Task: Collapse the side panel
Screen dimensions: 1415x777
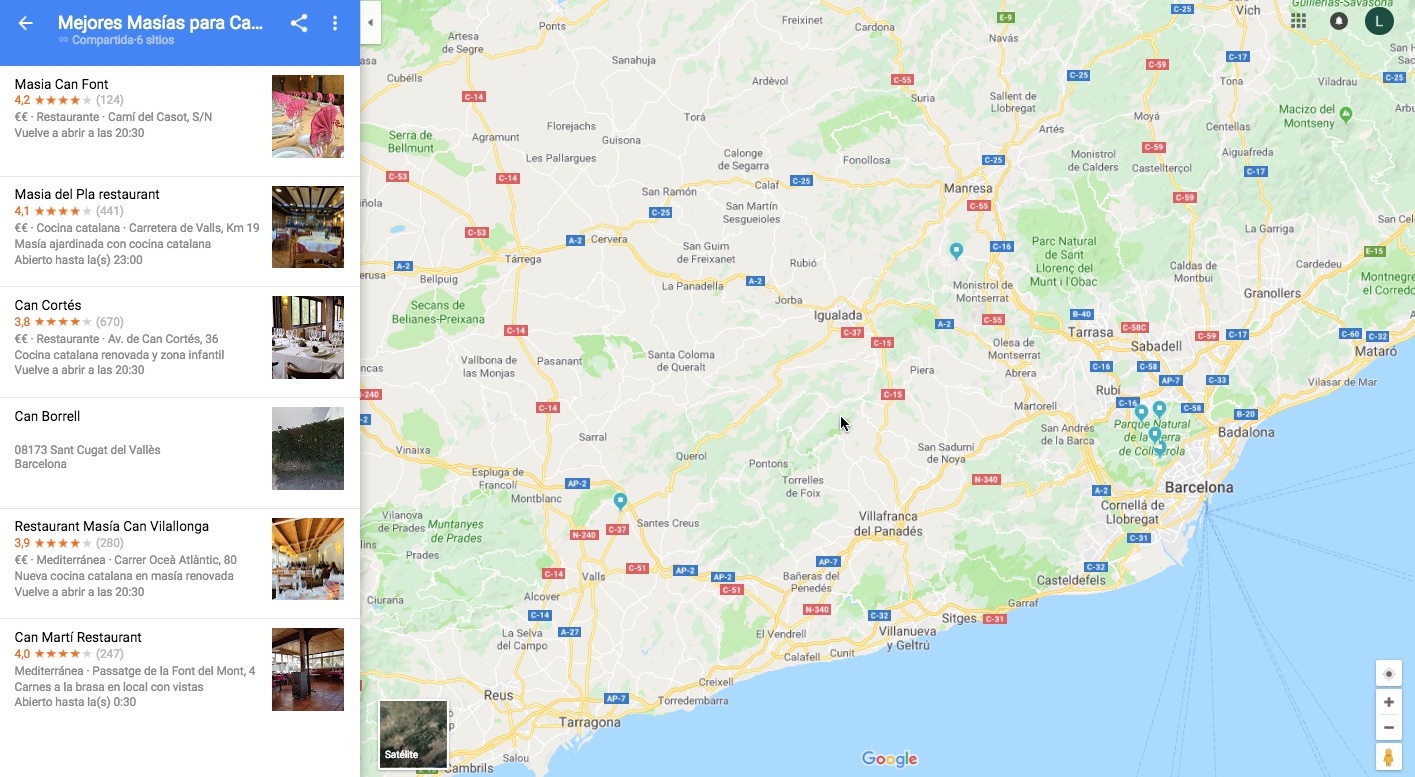Action: [x=370, y=22]
